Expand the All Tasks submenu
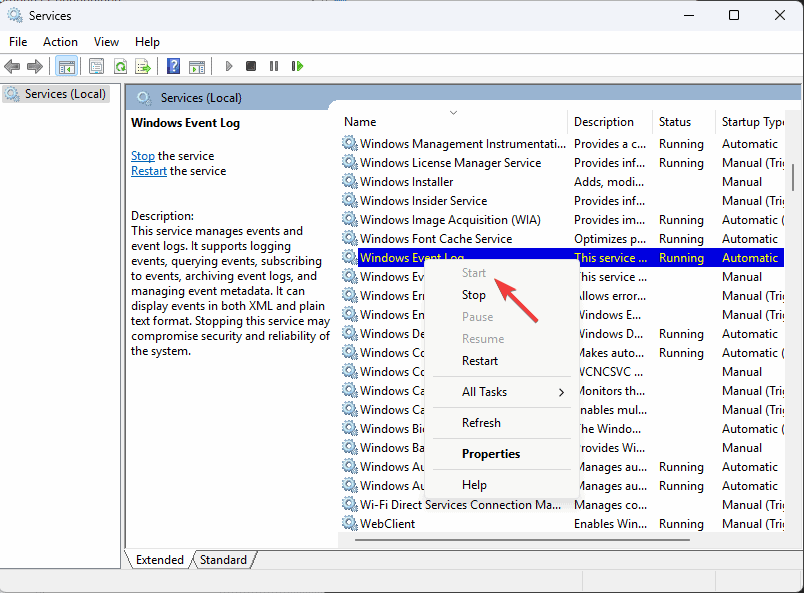Screen dimensions: 804x593 (501, 392)
